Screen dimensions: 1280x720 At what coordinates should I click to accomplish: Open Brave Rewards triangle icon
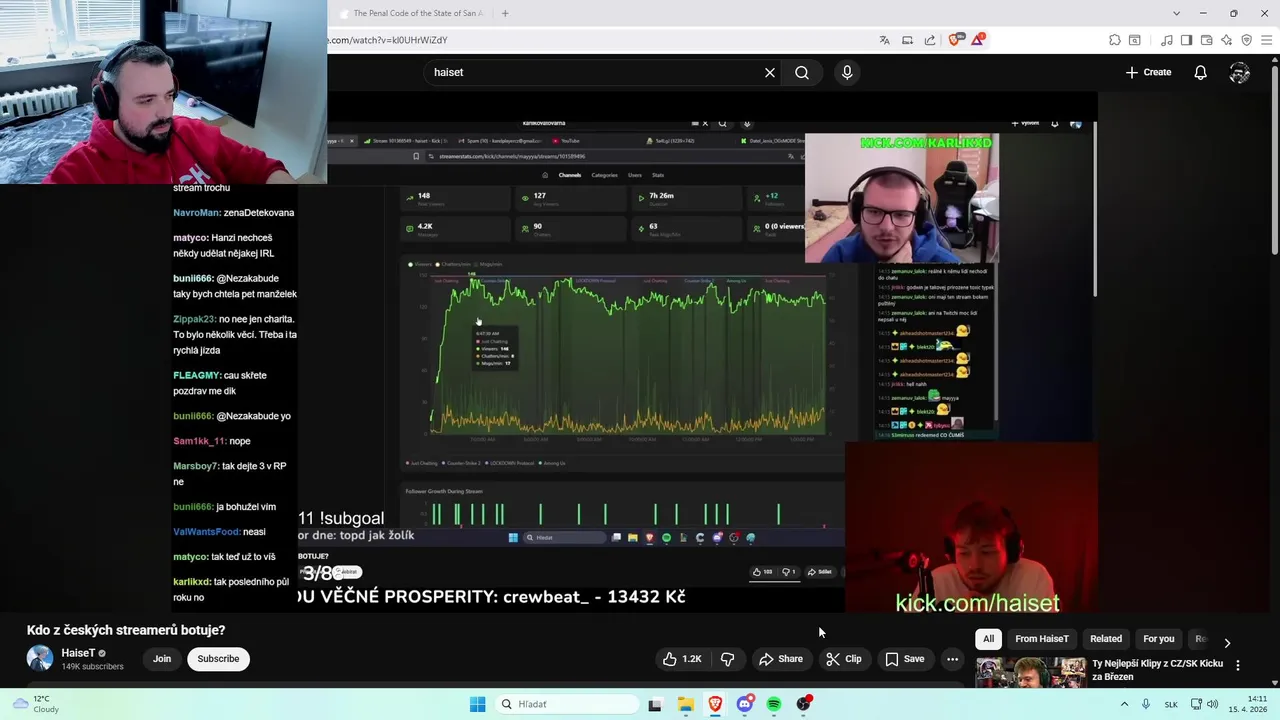pyautogui.click(x=977, y=40)
